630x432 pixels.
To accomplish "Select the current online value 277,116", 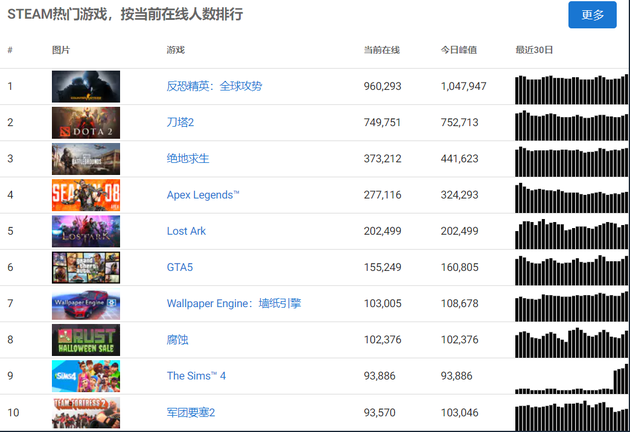I will point(382,195).
